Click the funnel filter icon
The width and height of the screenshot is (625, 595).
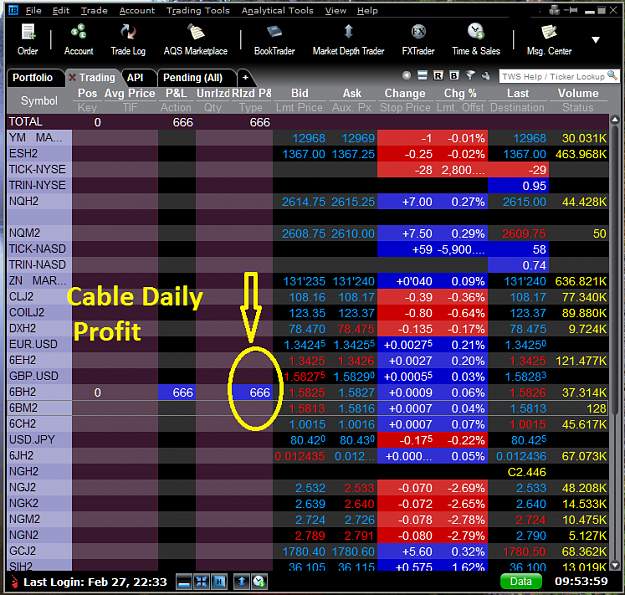[x=470, y=75]
